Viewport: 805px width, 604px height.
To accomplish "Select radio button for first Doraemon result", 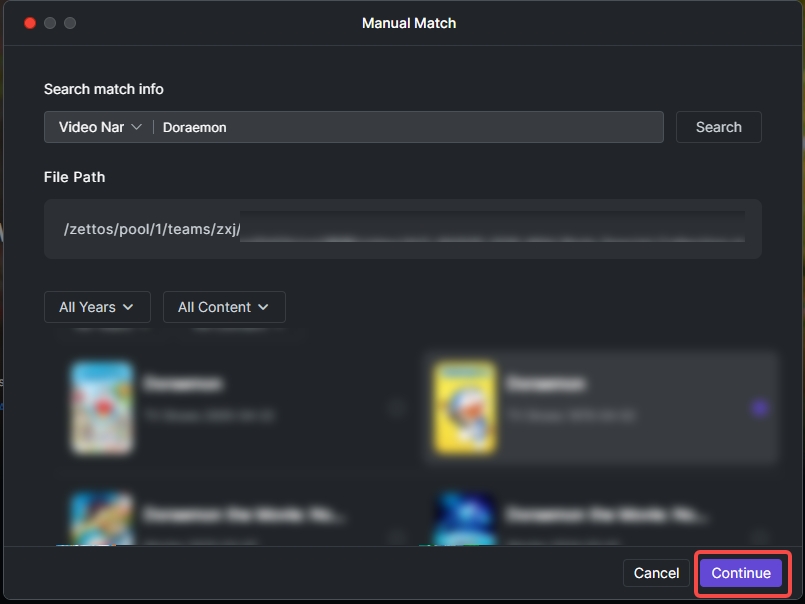I will pos(397,407).
